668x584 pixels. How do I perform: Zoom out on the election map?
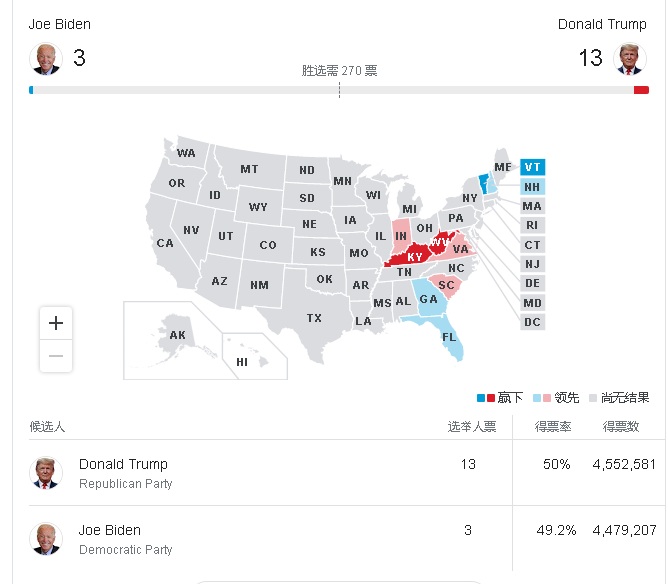(56, 356)
